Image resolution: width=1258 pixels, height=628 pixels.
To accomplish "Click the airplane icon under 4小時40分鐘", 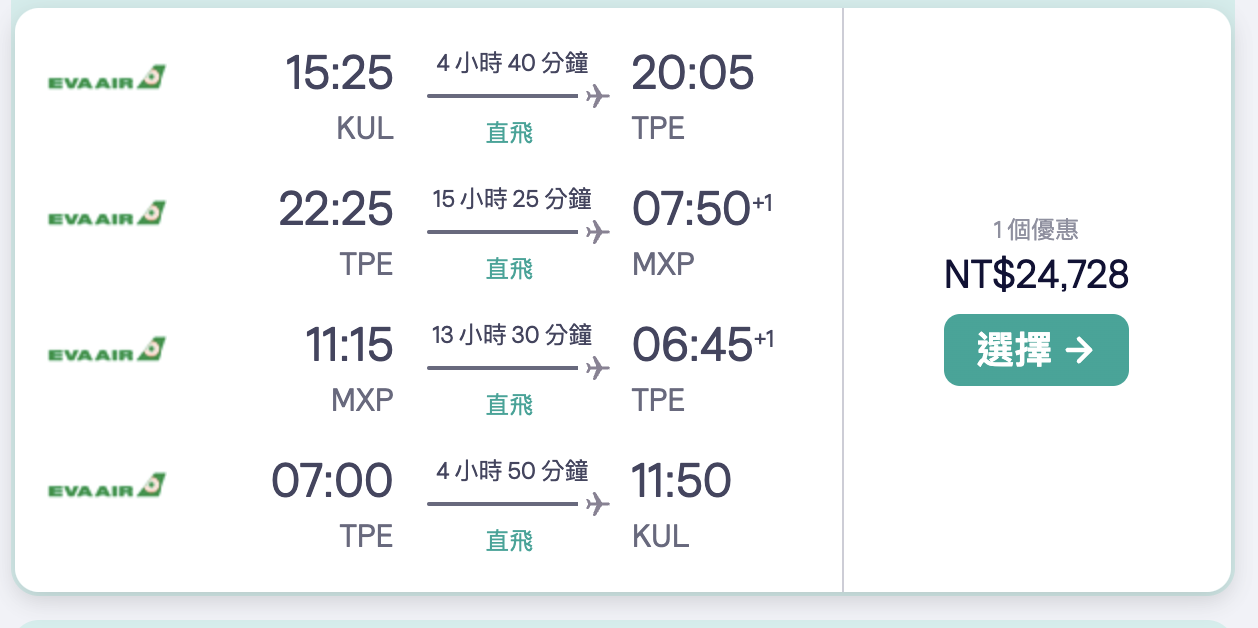I will [x=597, y=97].
